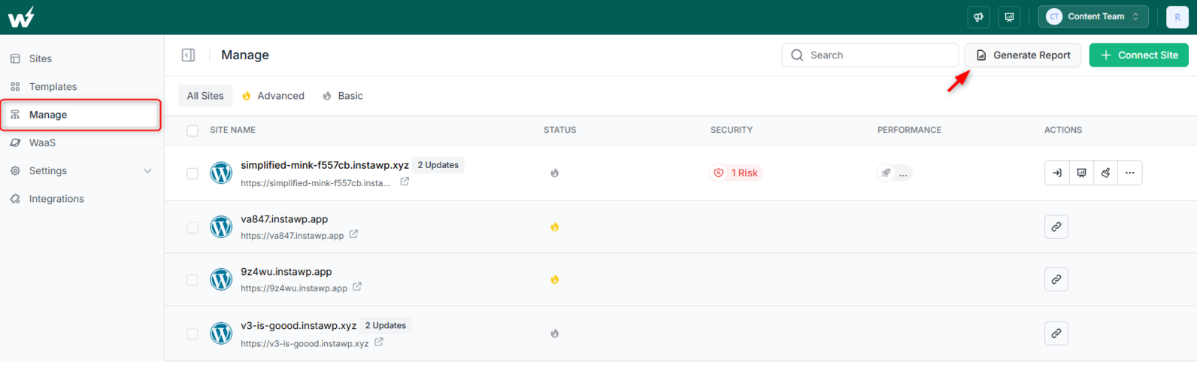This screenshot has width=1197, height=376.
Task: Click the Search input field
Action: pyautogui.click(x=870, y=55)
